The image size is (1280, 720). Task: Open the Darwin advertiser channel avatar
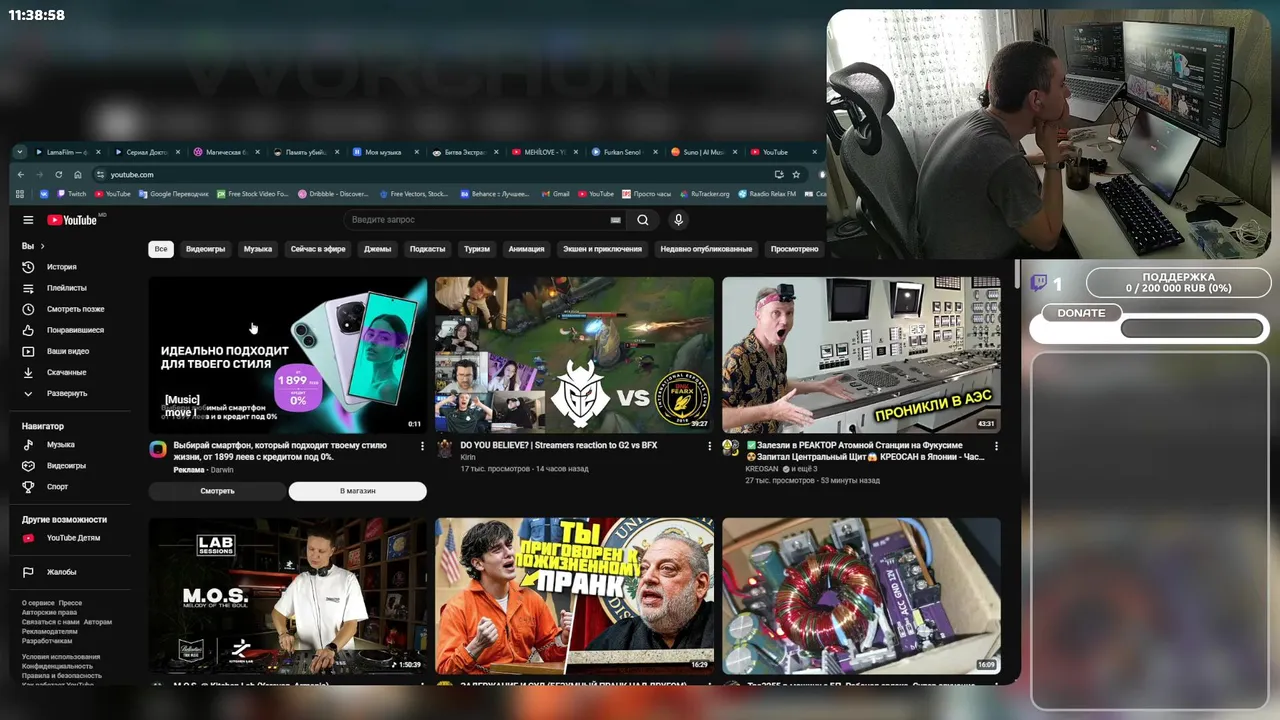[158, 449]
